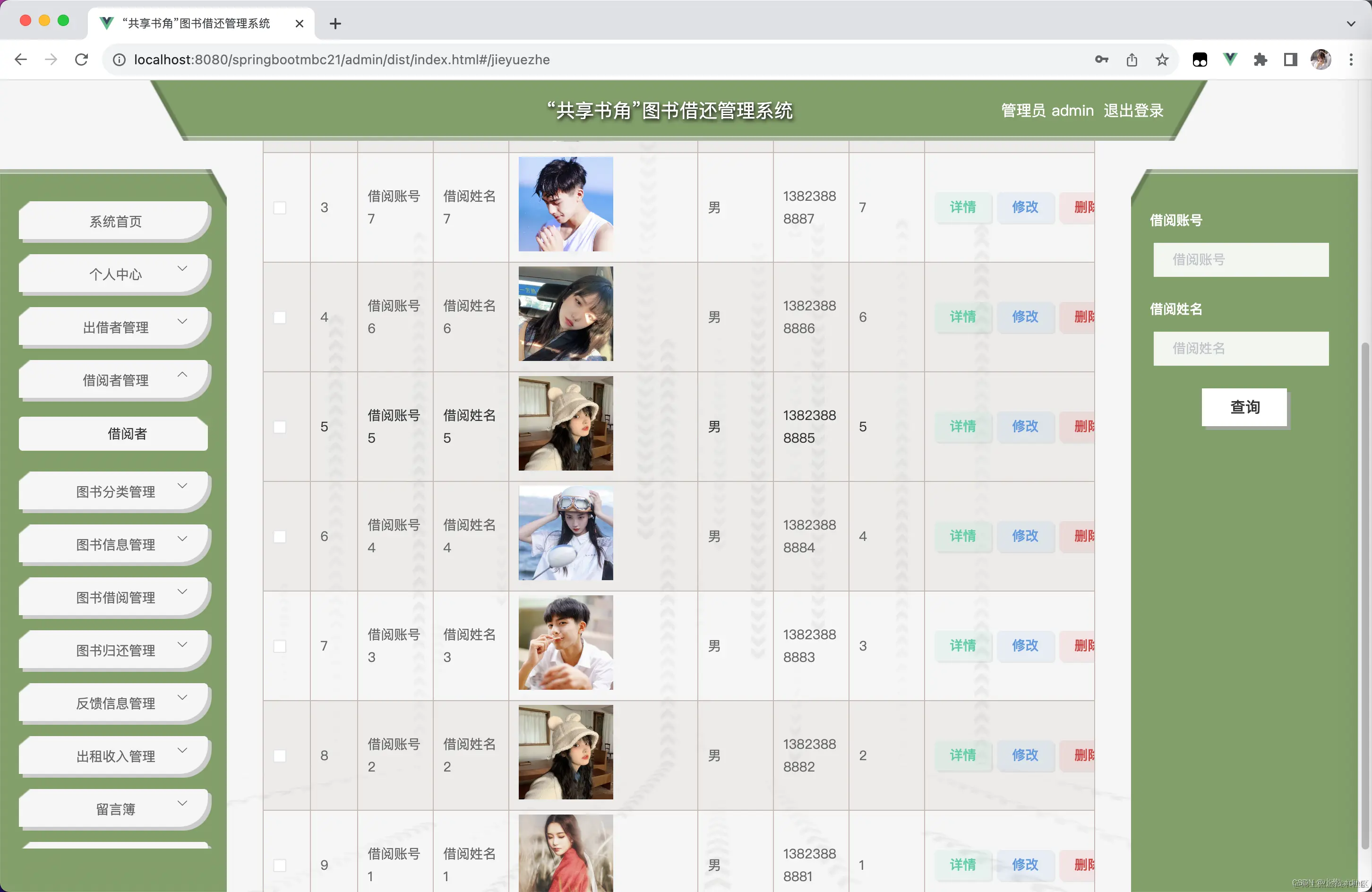Toggle the browser side panel icon
The width and height of the screenshot is (1372, 892).
pos(1290,60)
